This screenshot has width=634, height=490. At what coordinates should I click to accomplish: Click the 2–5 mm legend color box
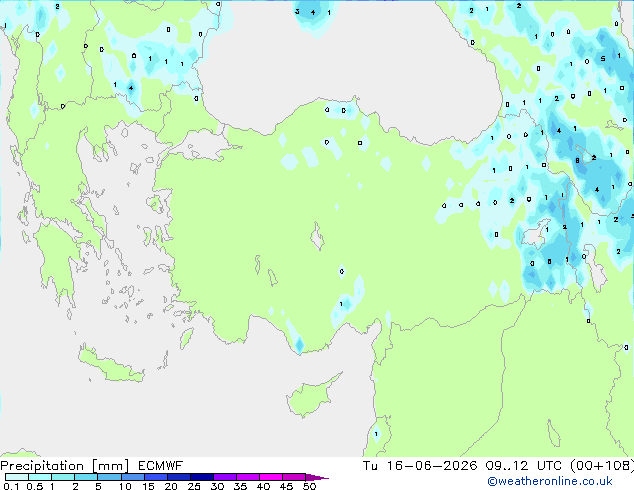86,477
